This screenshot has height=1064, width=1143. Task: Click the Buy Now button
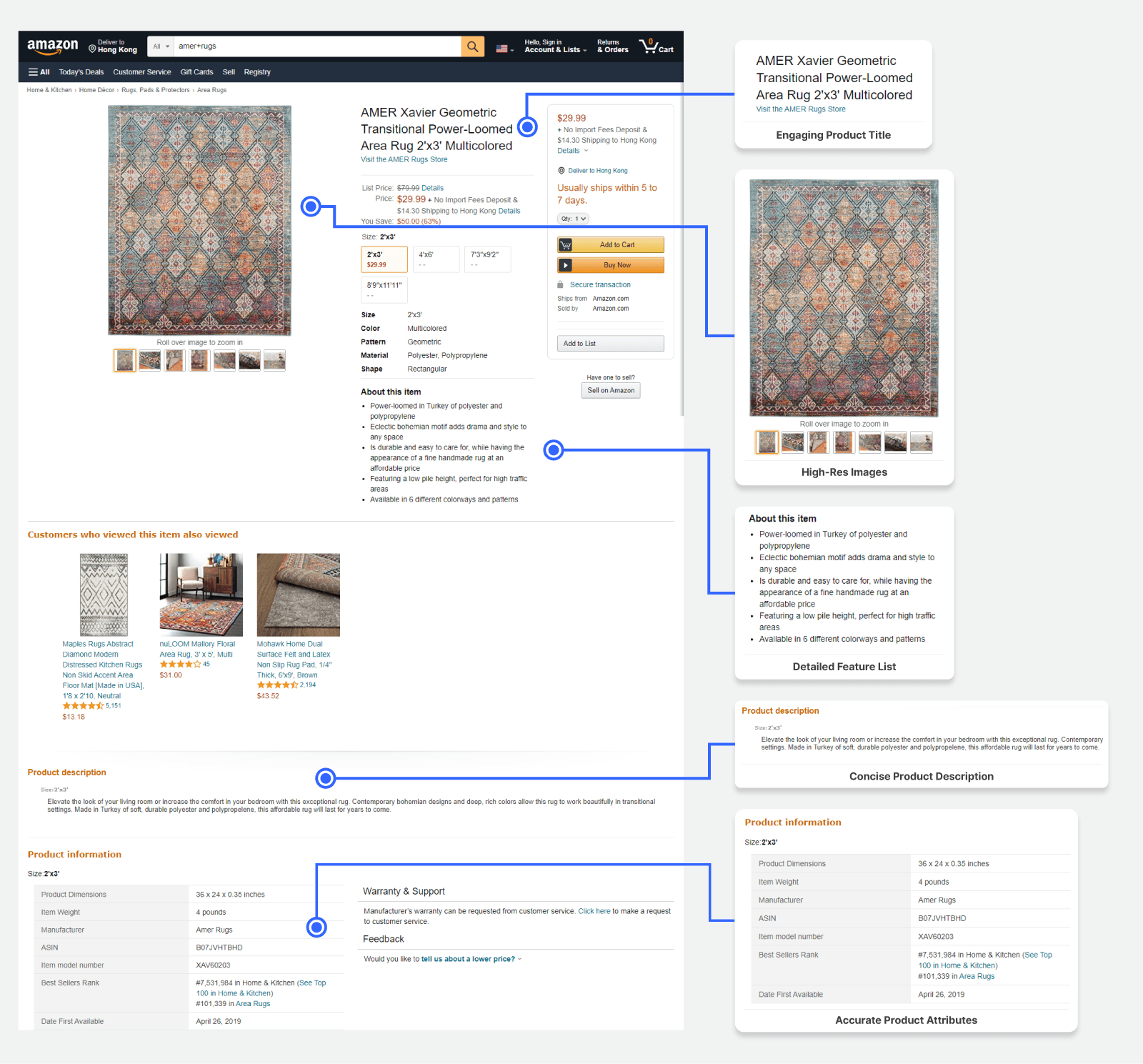pos(611,265)
